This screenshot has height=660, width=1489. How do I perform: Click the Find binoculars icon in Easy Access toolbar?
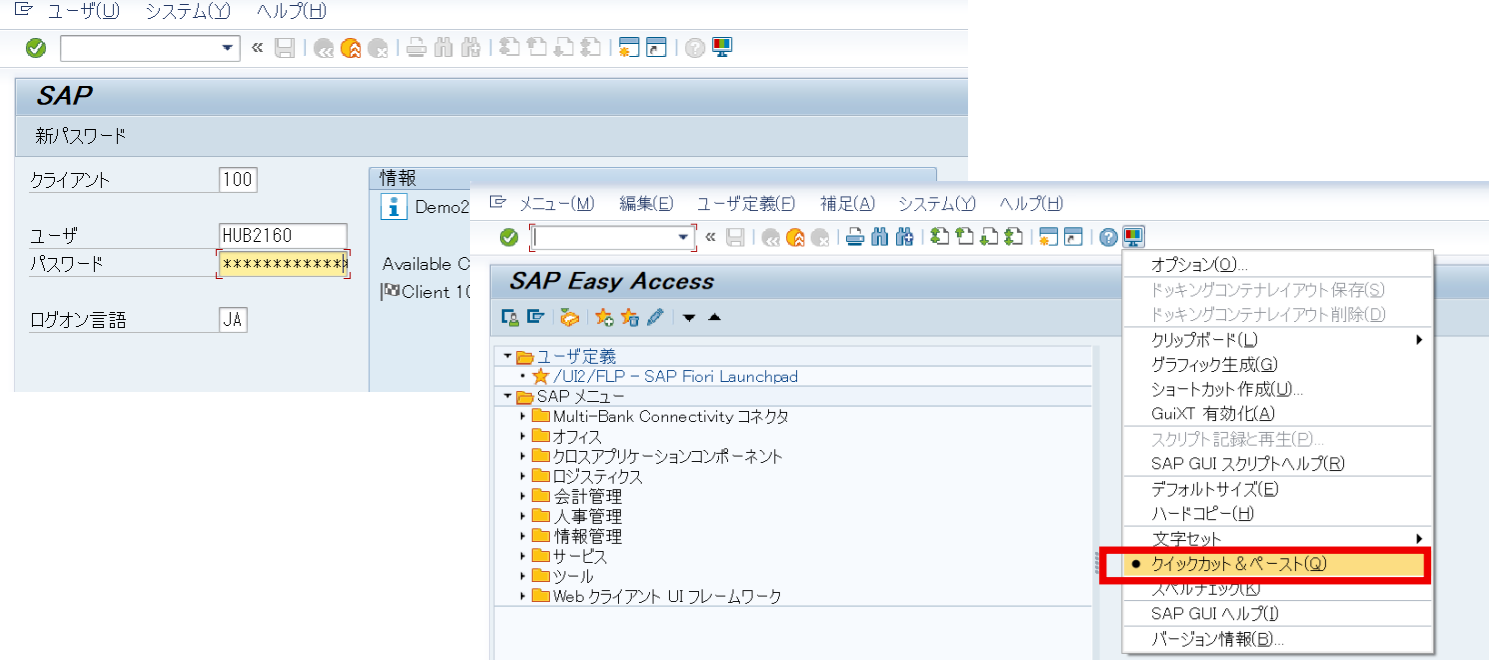[880, 237]
